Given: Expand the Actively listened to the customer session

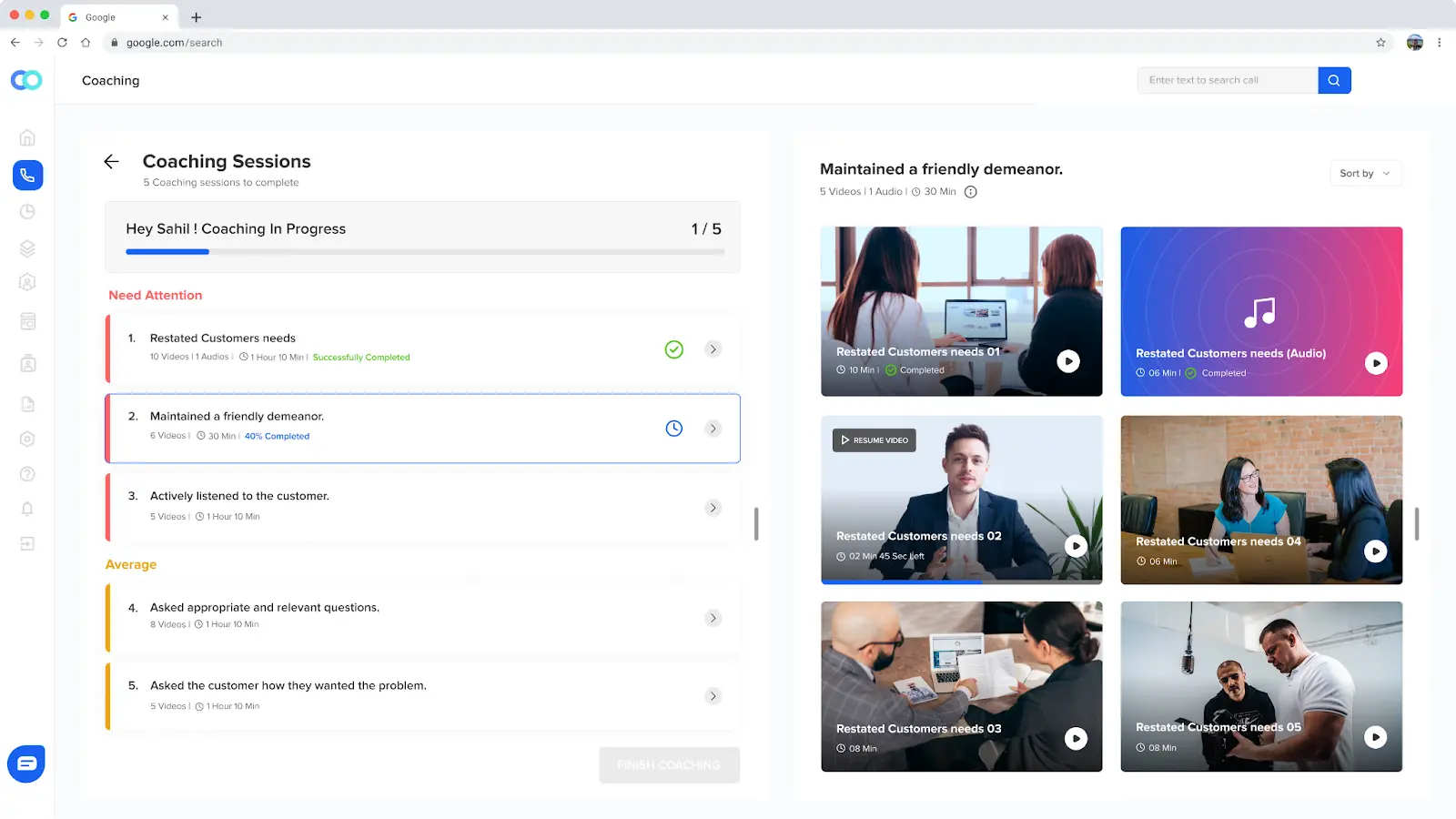Looking at the screenshot, I should (713, 508).
